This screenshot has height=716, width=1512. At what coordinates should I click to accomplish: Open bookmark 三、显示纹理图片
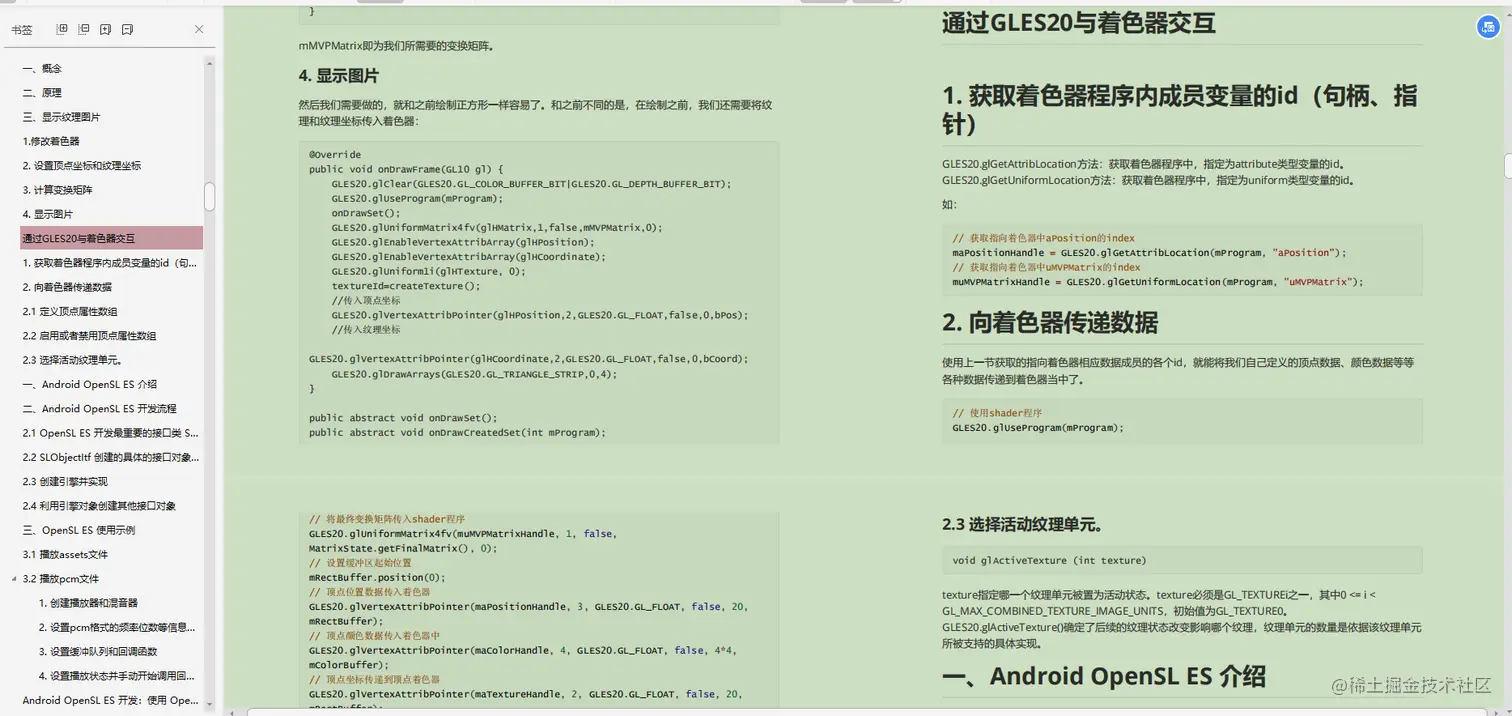click(x=61, y=117)
